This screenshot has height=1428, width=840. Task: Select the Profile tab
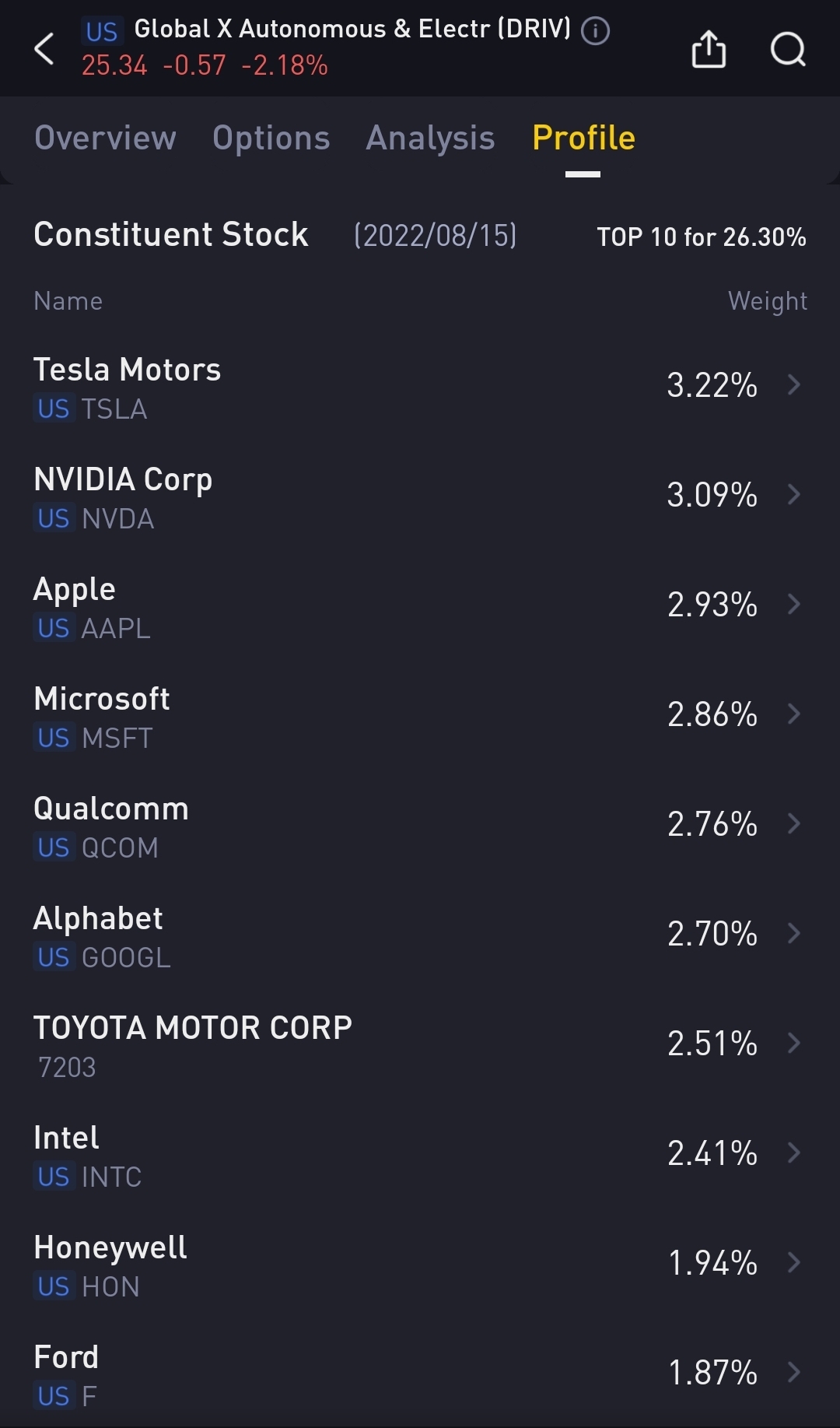[x=583, y=138]
